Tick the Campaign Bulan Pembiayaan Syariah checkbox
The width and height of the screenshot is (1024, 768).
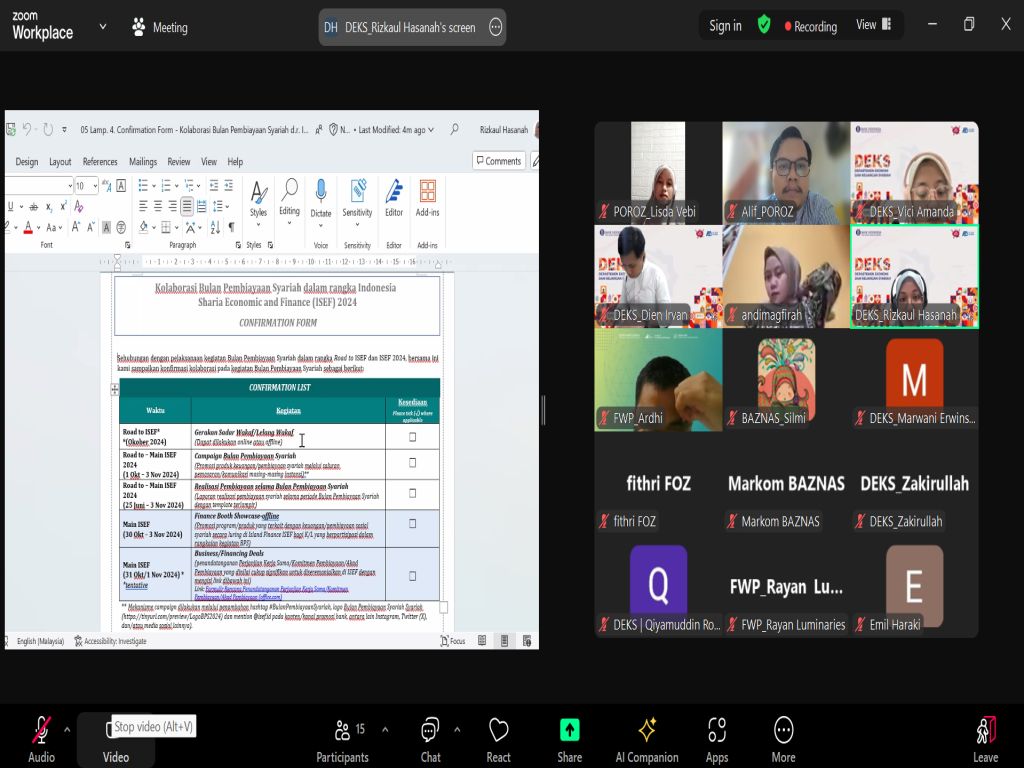pyautogui.click(x=412, y=463)
